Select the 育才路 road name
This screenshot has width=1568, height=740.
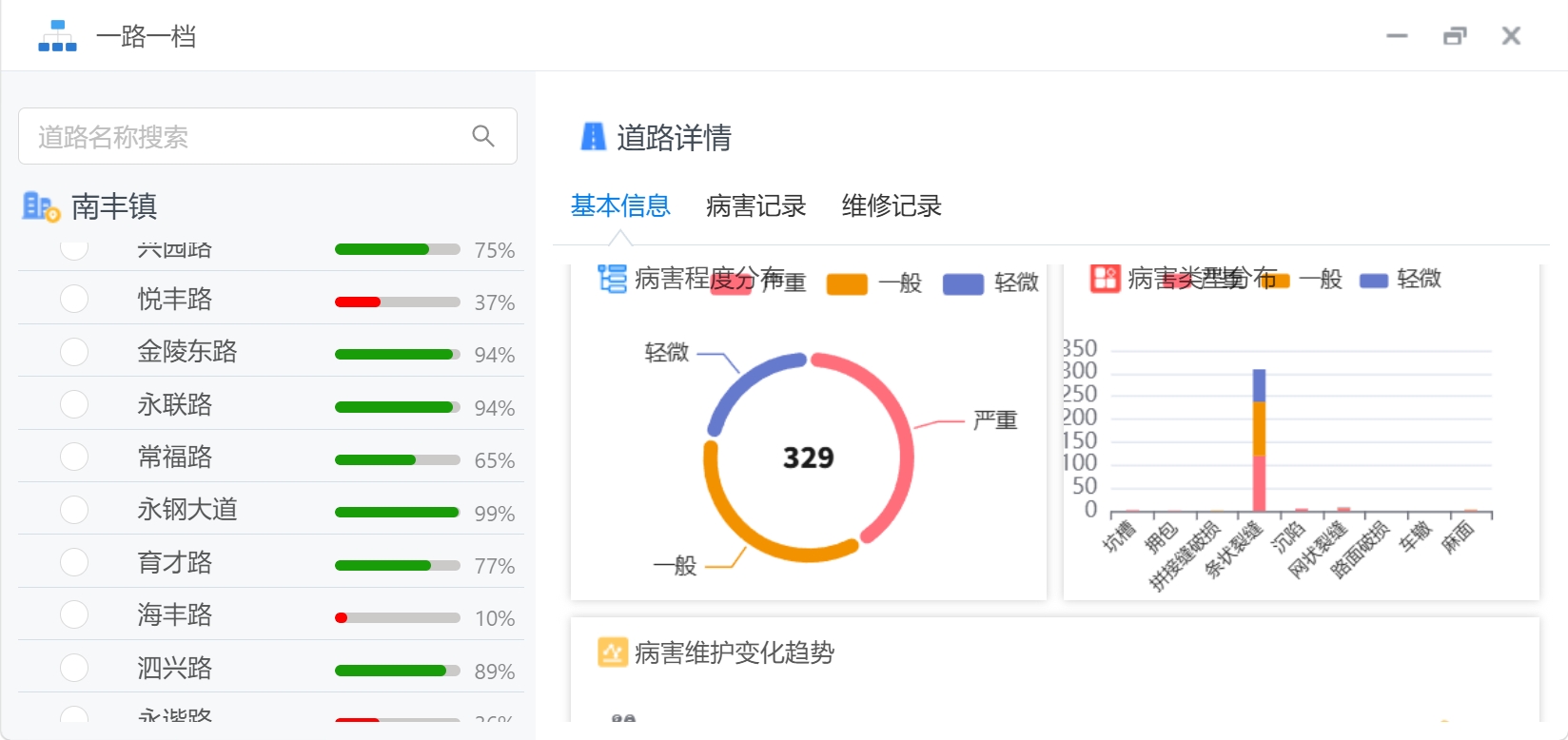point(175,562)
